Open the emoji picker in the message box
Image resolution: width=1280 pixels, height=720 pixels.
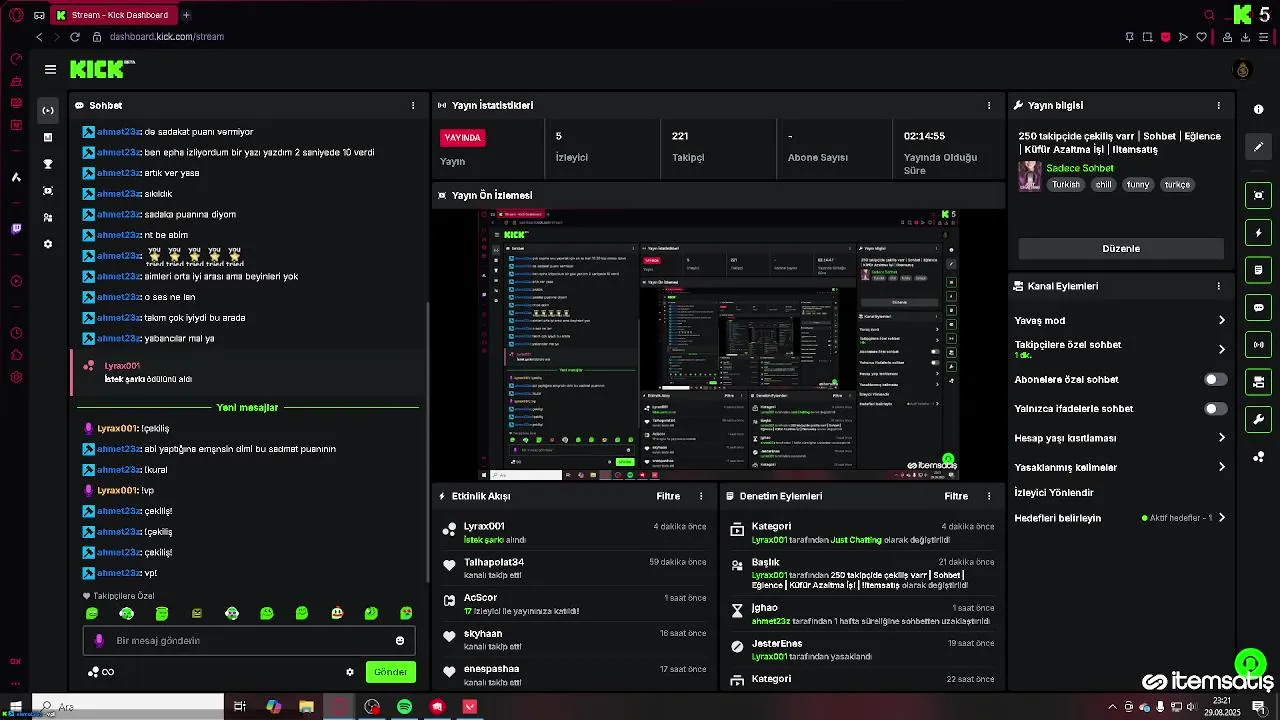[x=400, y=641]
